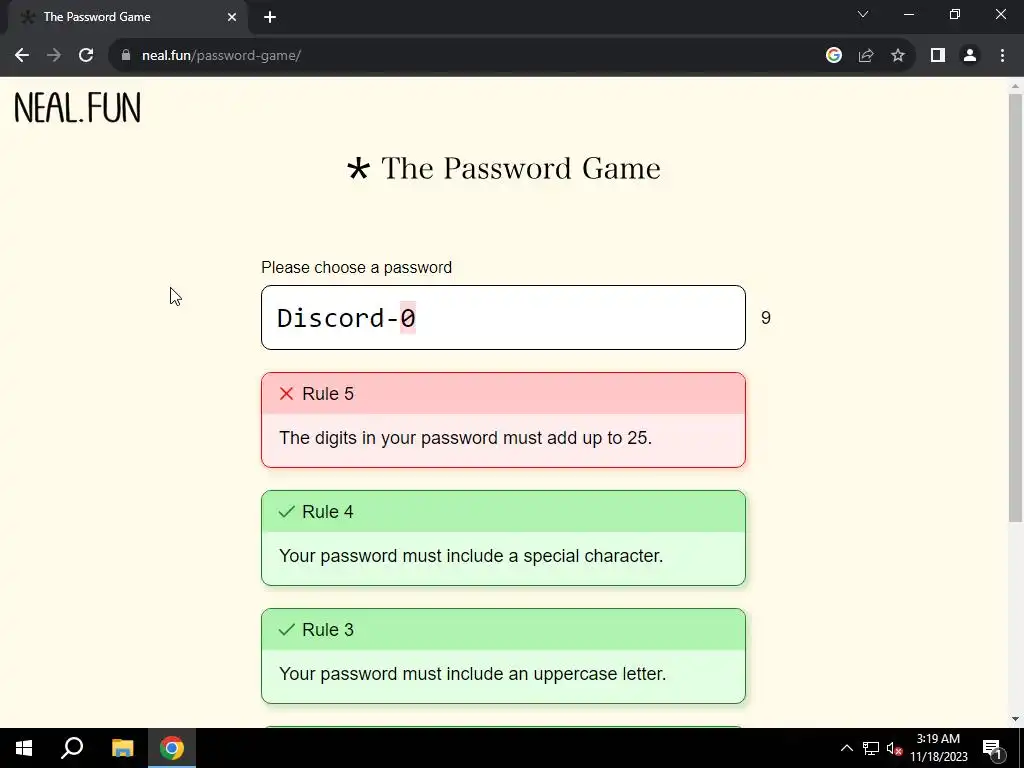Screen dimensions: 1024x768
Task: Open a new browser tab
Action: tap(270, 17)
